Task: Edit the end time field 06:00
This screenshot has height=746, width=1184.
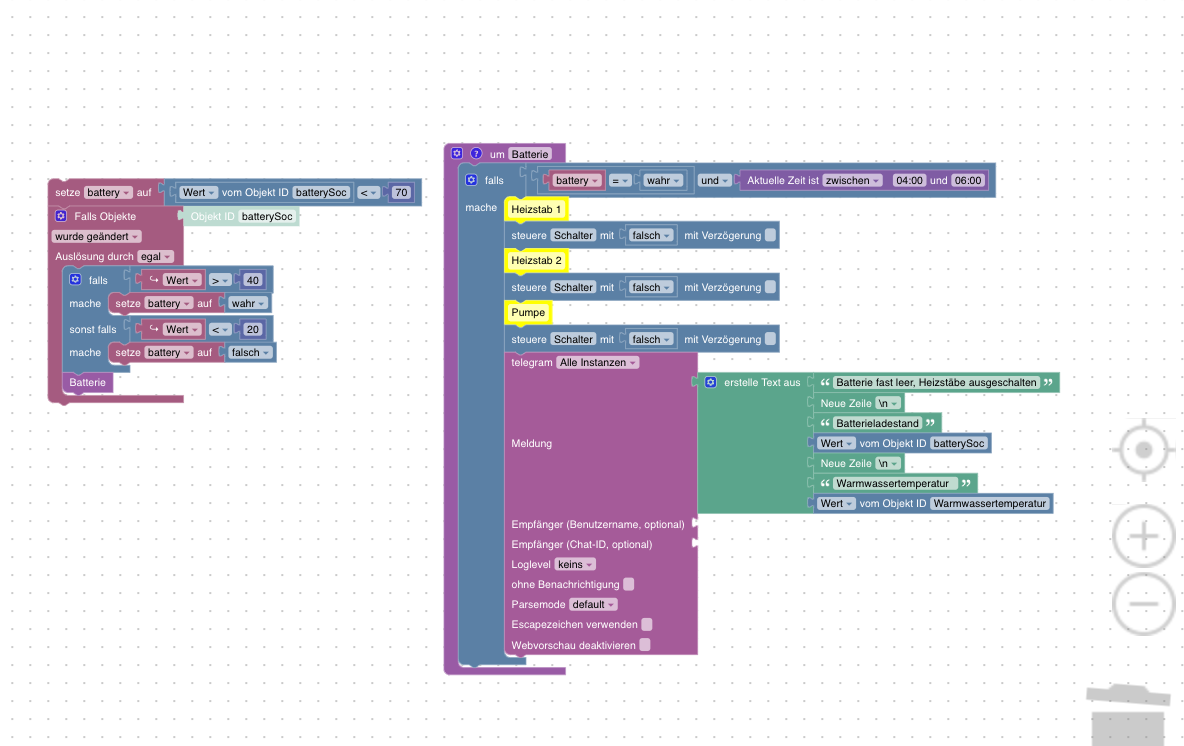Action: [x=968, y=180]
